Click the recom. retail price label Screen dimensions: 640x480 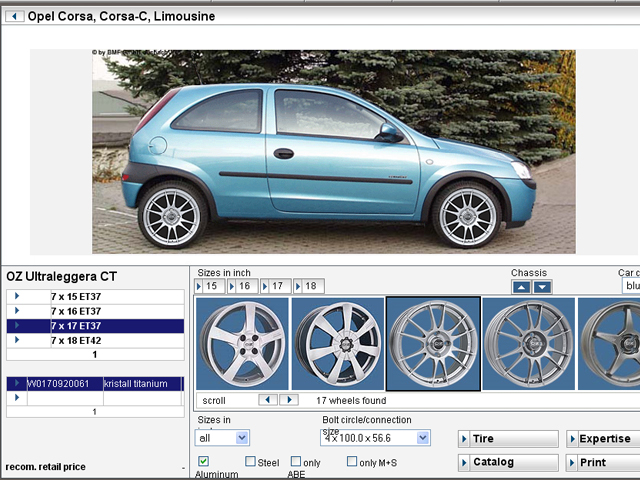coord(46,467)
